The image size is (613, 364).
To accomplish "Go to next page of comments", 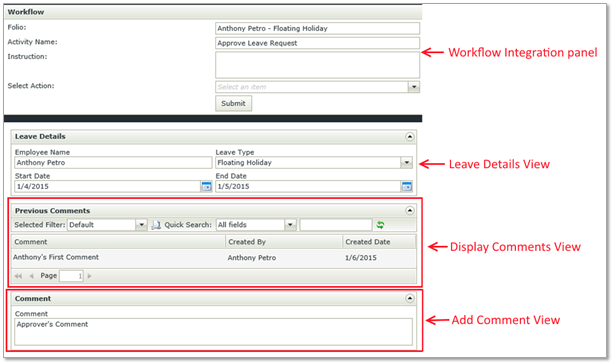I will [x=90, y=276].
